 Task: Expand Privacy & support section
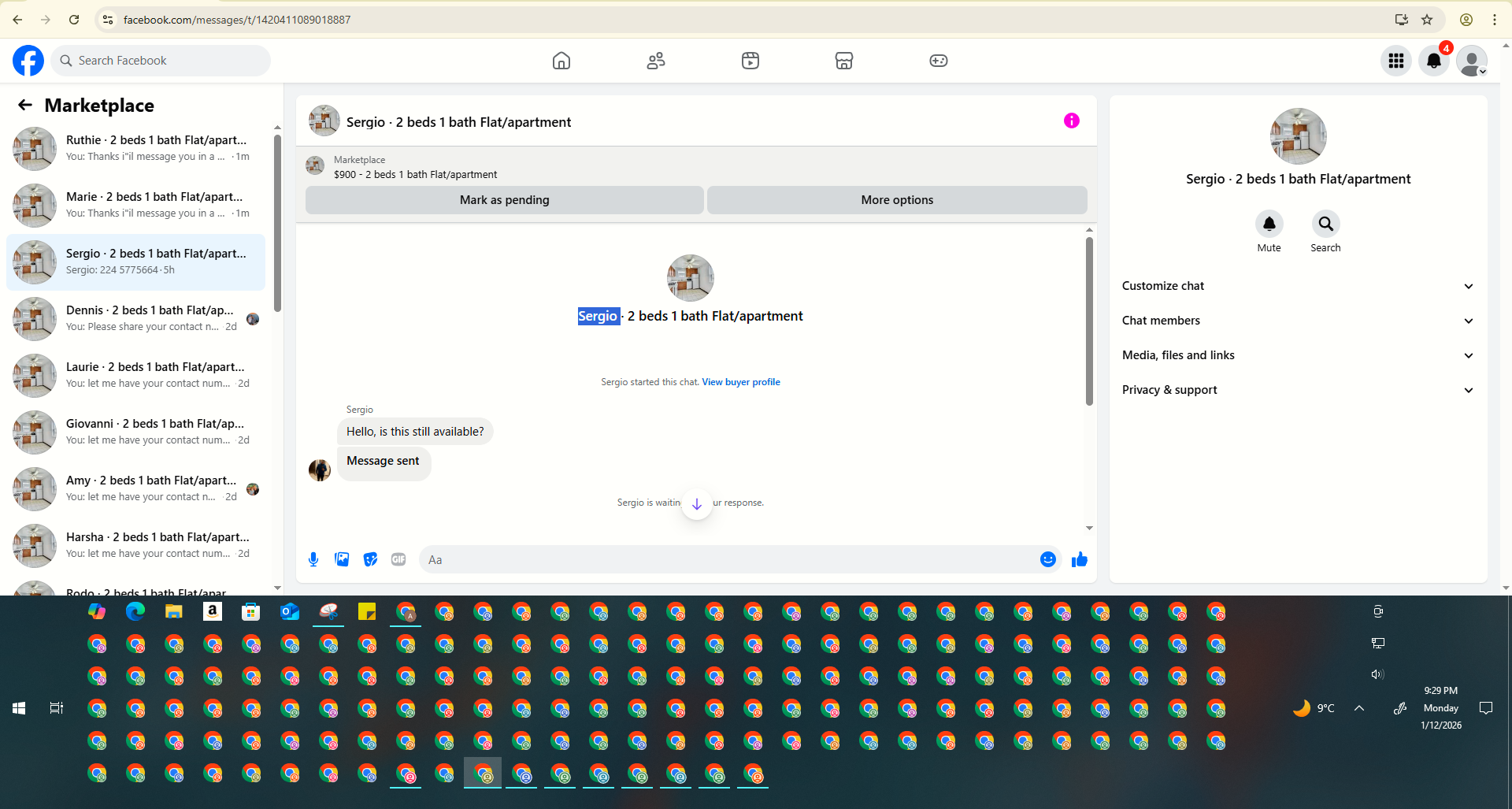(x=1298, y=390)
